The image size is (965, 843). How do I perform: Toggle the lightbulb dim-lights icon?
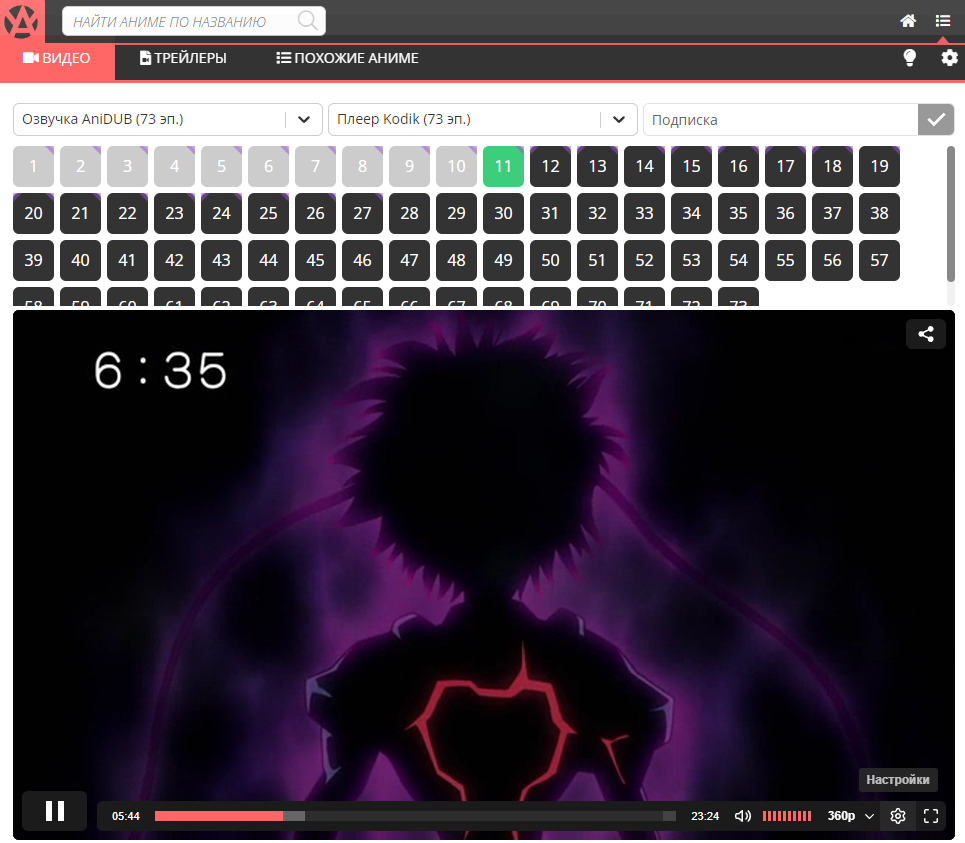(x=909, y=58)
